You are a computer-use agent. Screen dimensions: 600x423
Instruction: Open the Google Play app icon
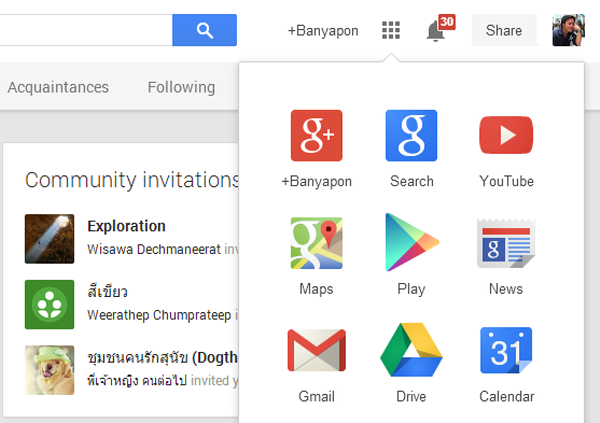pyautogui.click(x=412, y=242)
